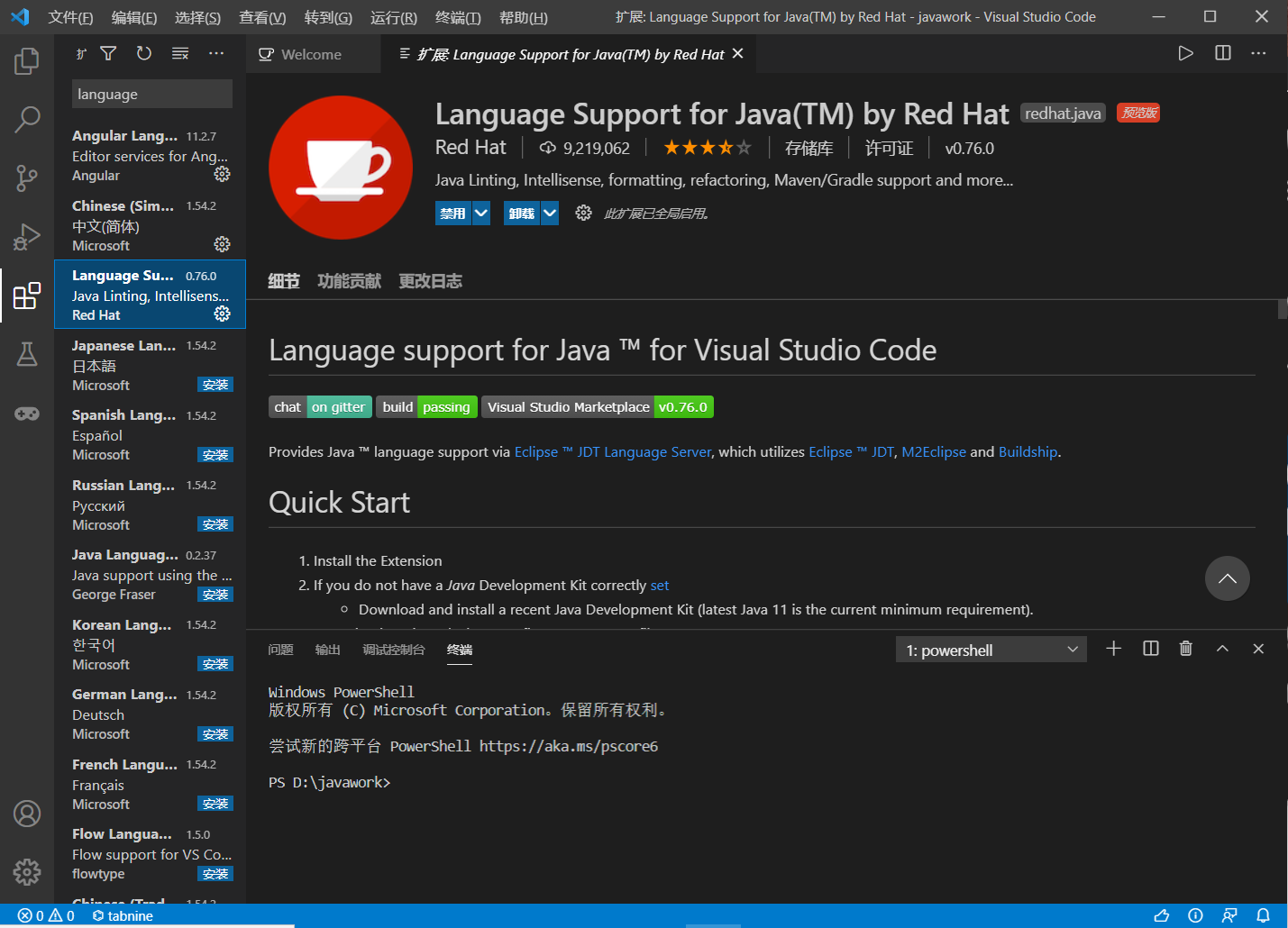Image resolution: width=1288 pixels, height=928 pixels.
Task: Click the tabnine status bar item
Action: tap(123, 915)
